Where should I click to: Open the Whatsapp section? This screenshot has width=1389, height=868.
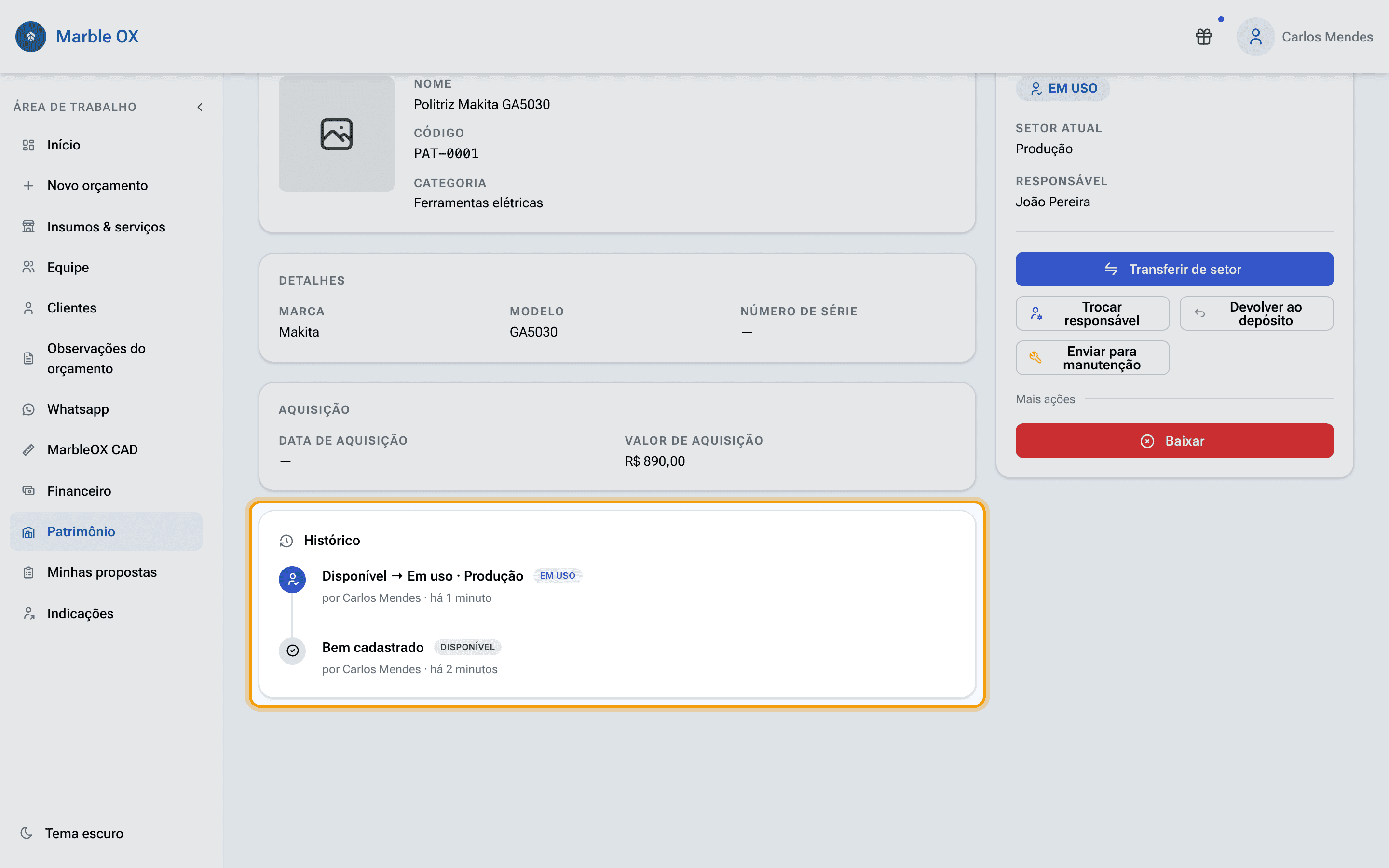point(106,409)
